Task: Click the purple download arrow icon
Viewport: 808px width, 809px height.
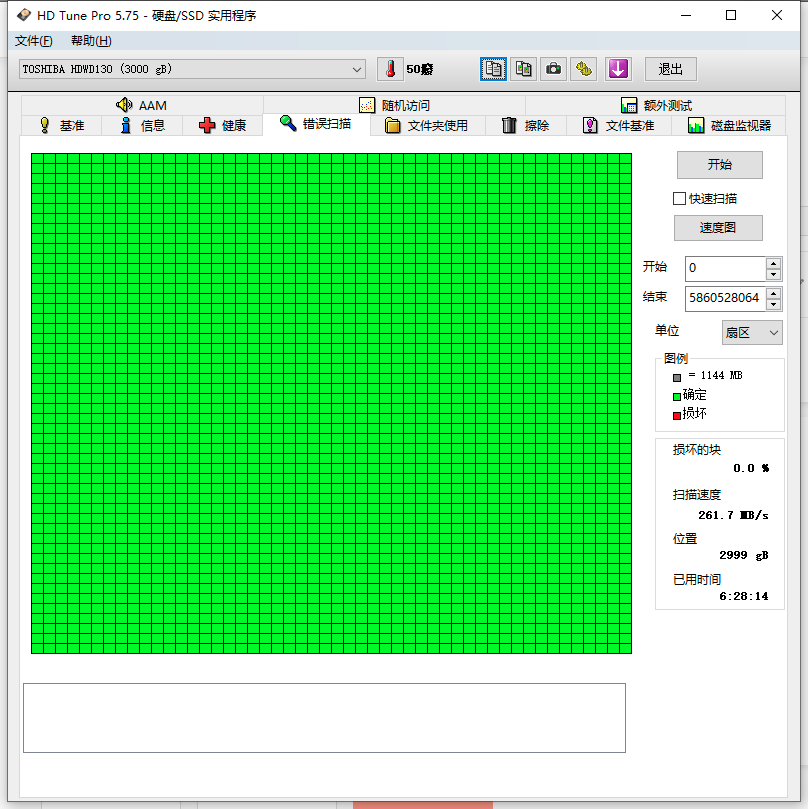Action: tap(618, 69)
